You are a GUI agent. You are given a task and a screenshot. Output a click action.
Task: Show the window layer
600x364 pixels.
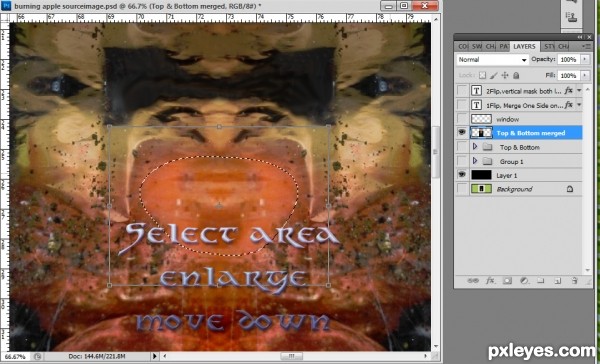coord(462,119)
